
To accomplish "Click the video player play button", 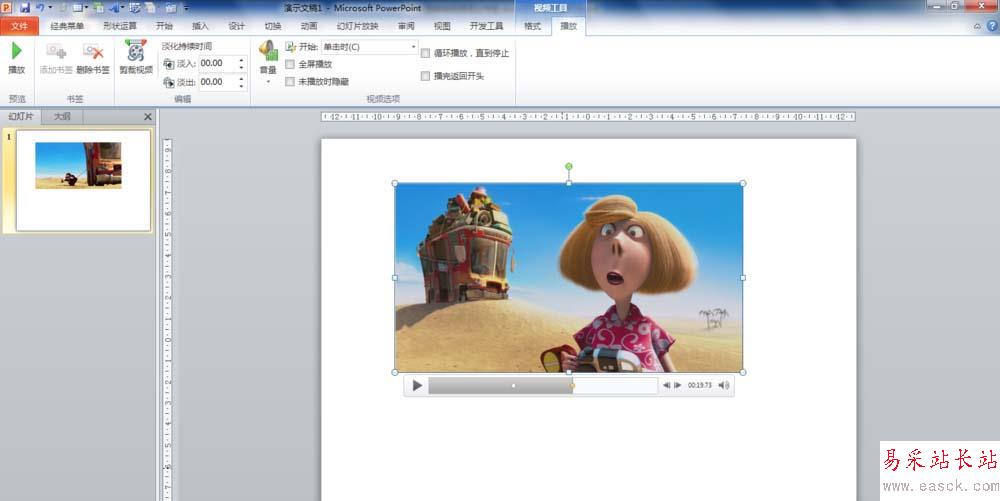I will pyautogui.click(x=417, y=385).
